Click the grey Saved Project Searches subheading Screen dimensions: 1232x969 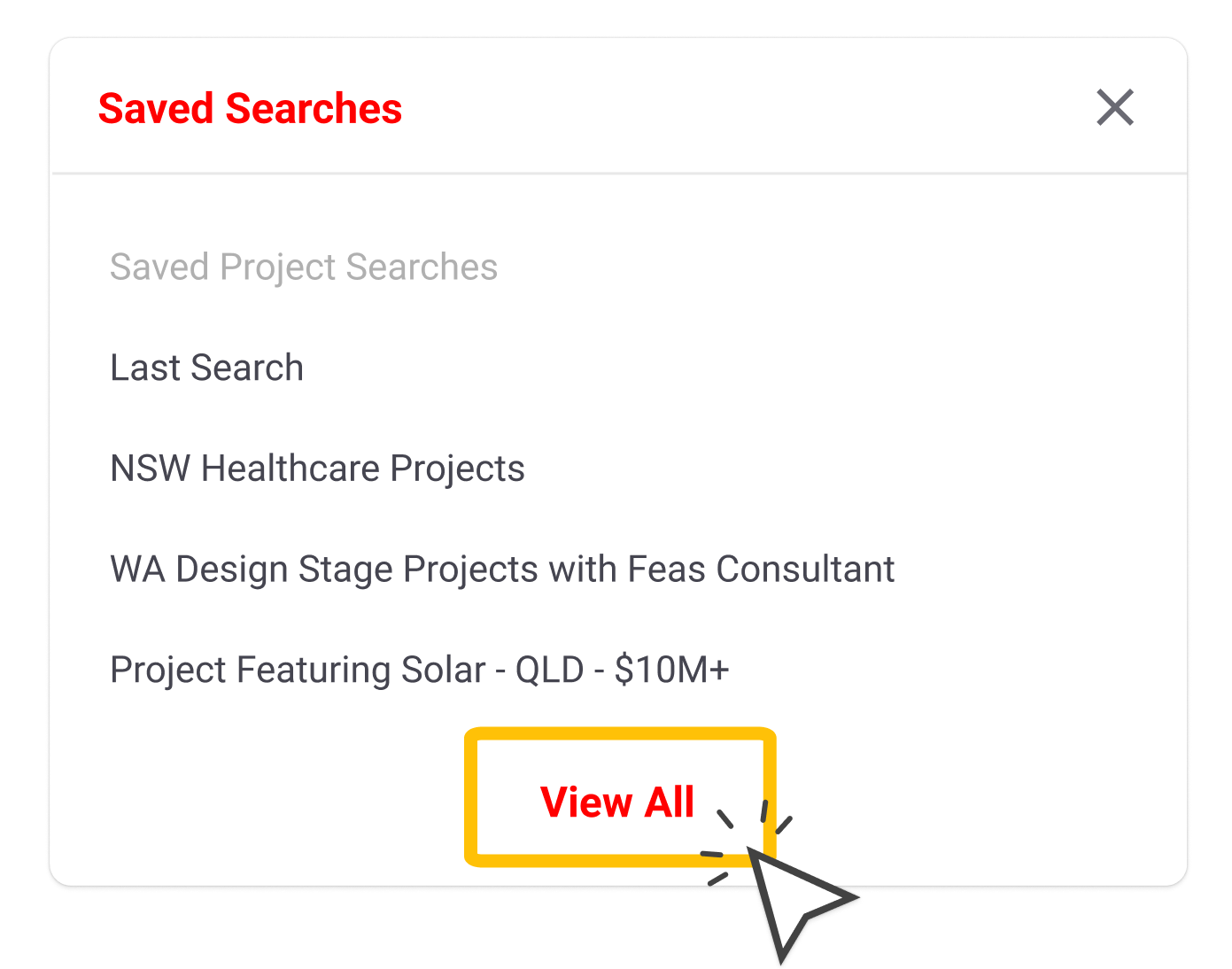point(303,267)
